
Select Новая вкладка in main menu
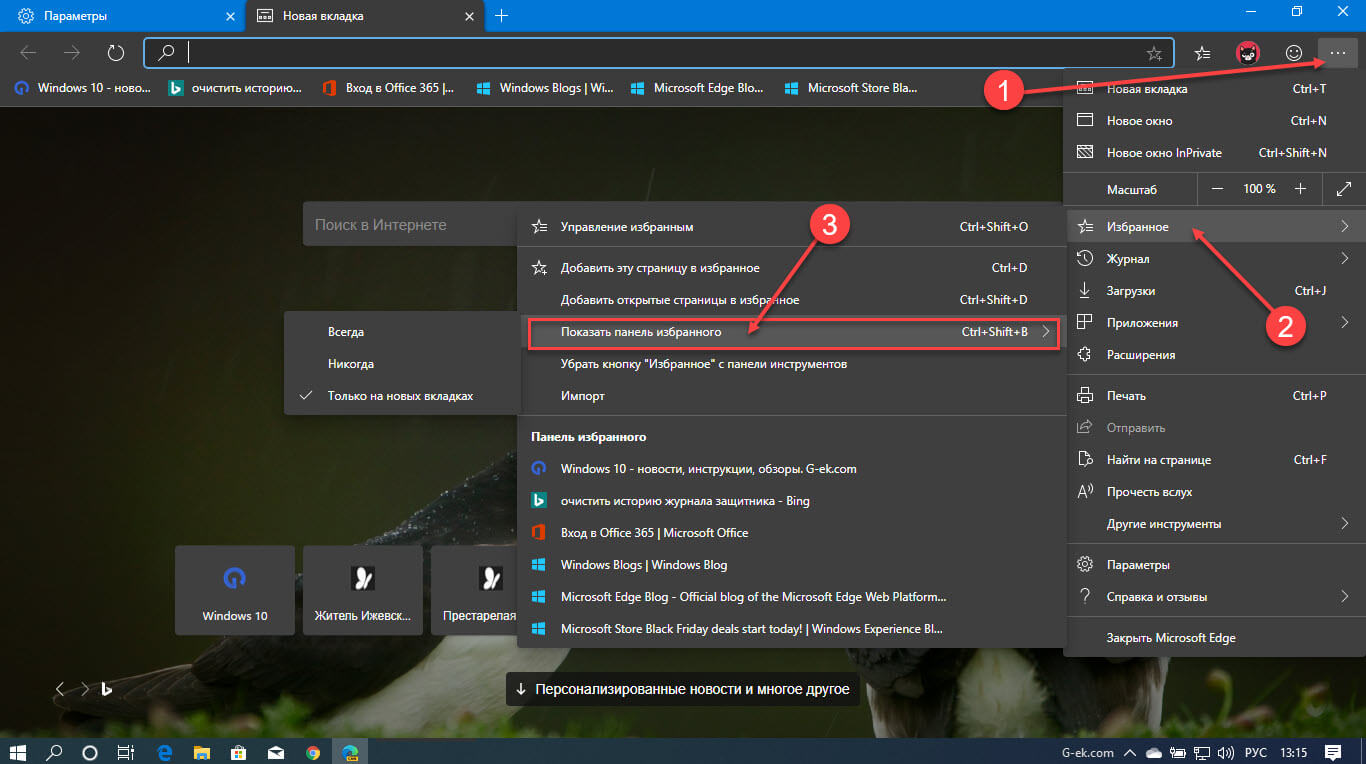pyautogui.click(x=1213, y=89)
